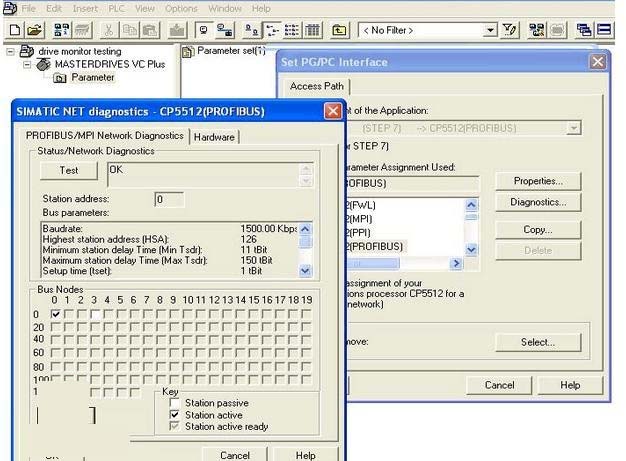This screenshot has width=626, height=461.
Task: Switch to Large Icons view
Action: [x=252, y=30]
